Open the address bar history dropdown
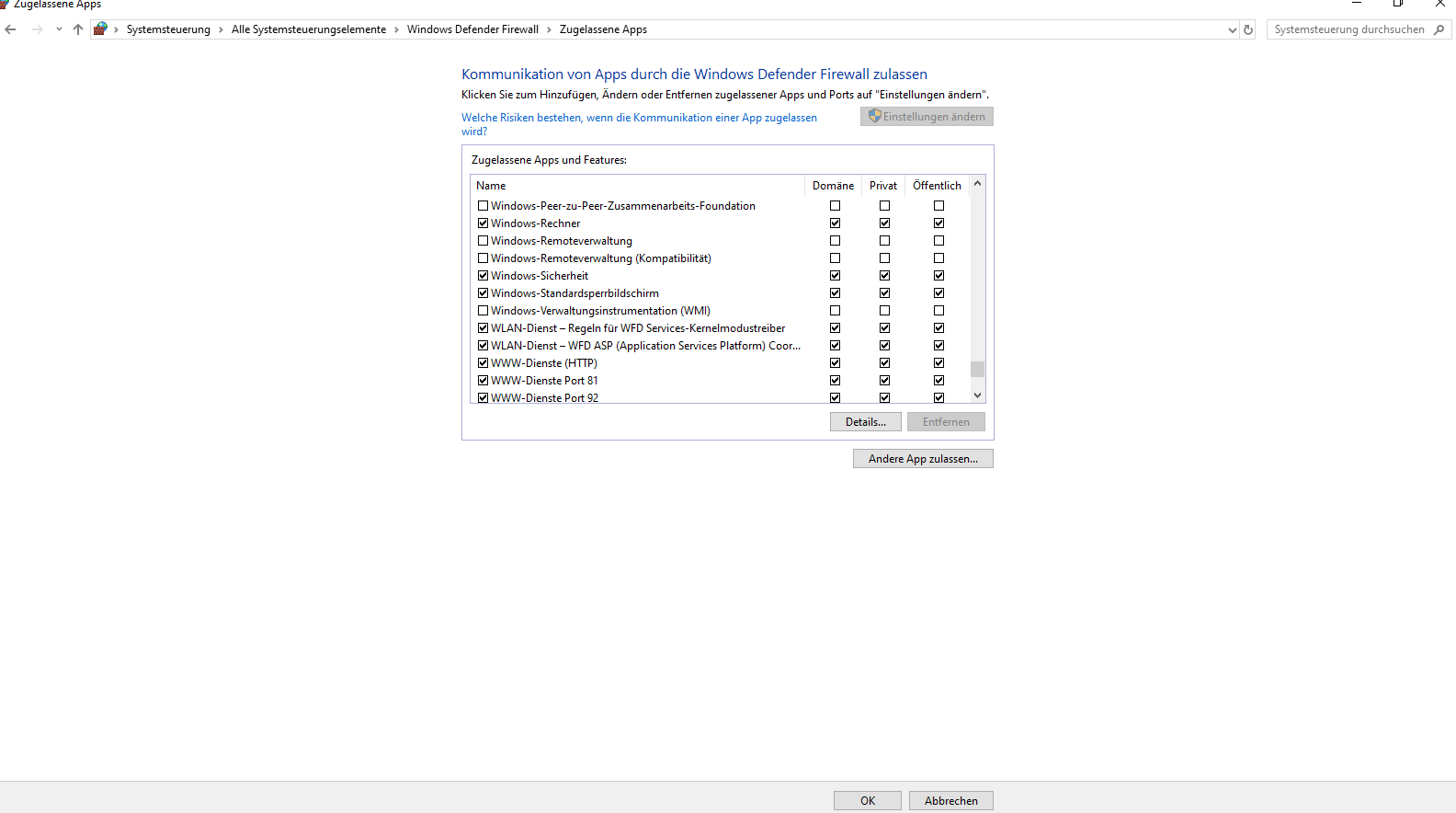1456x813 pixels. click(x=1232, y=29)
